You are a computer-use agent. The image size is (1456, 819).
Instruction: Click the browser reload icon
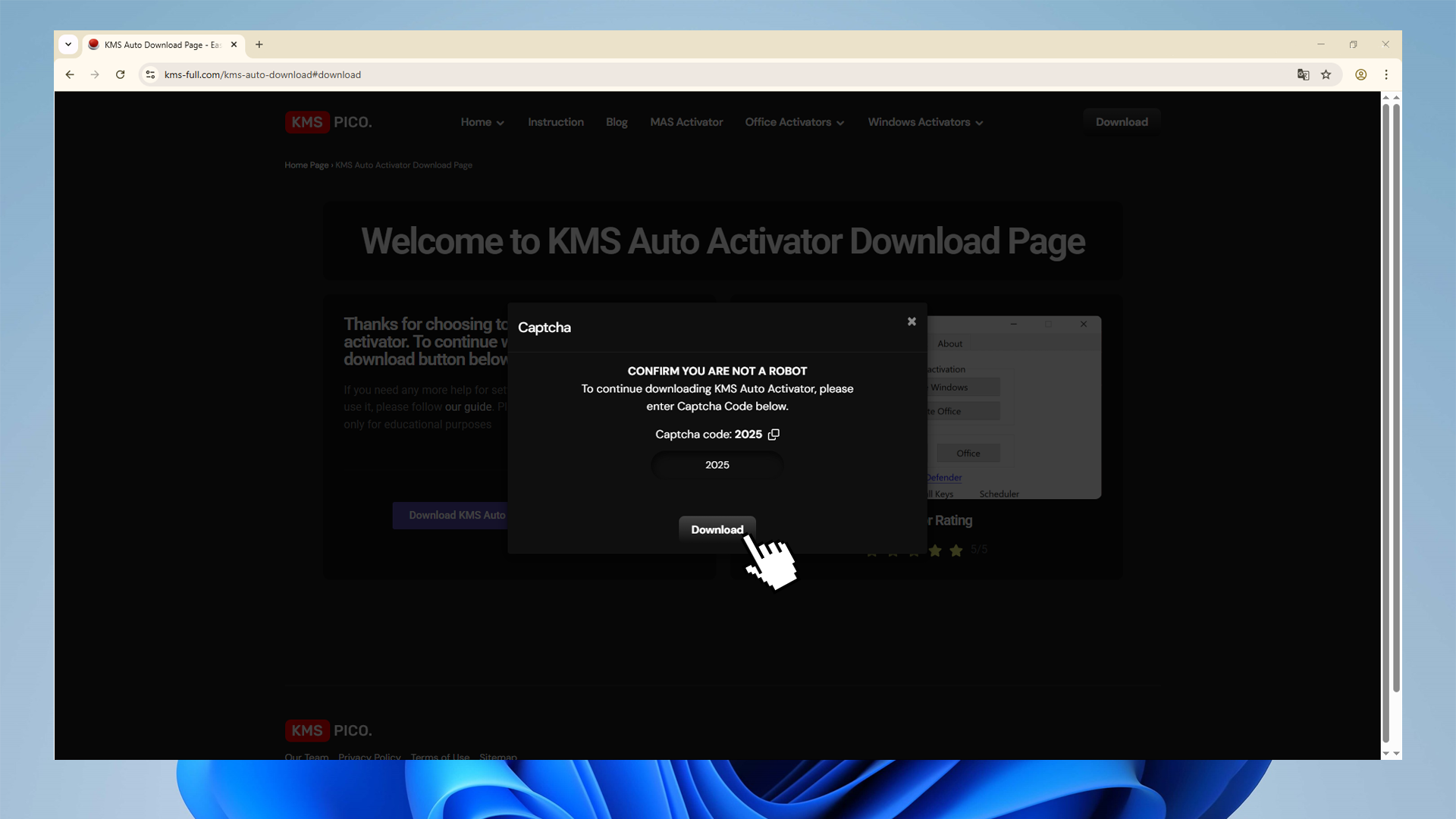[x=120, y=74]
